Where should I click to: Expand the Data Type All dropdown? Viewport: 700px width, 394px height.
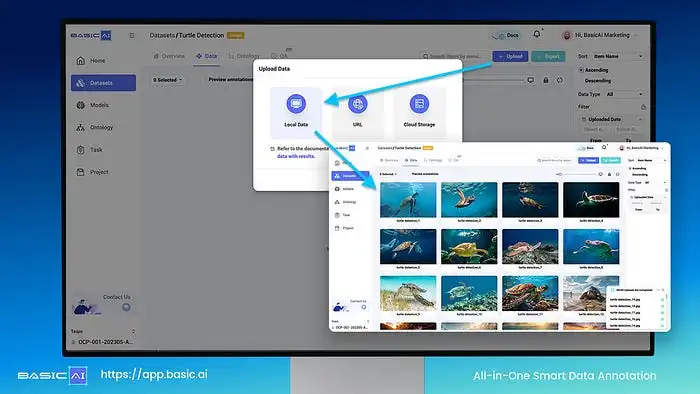(x=624, y=94)
